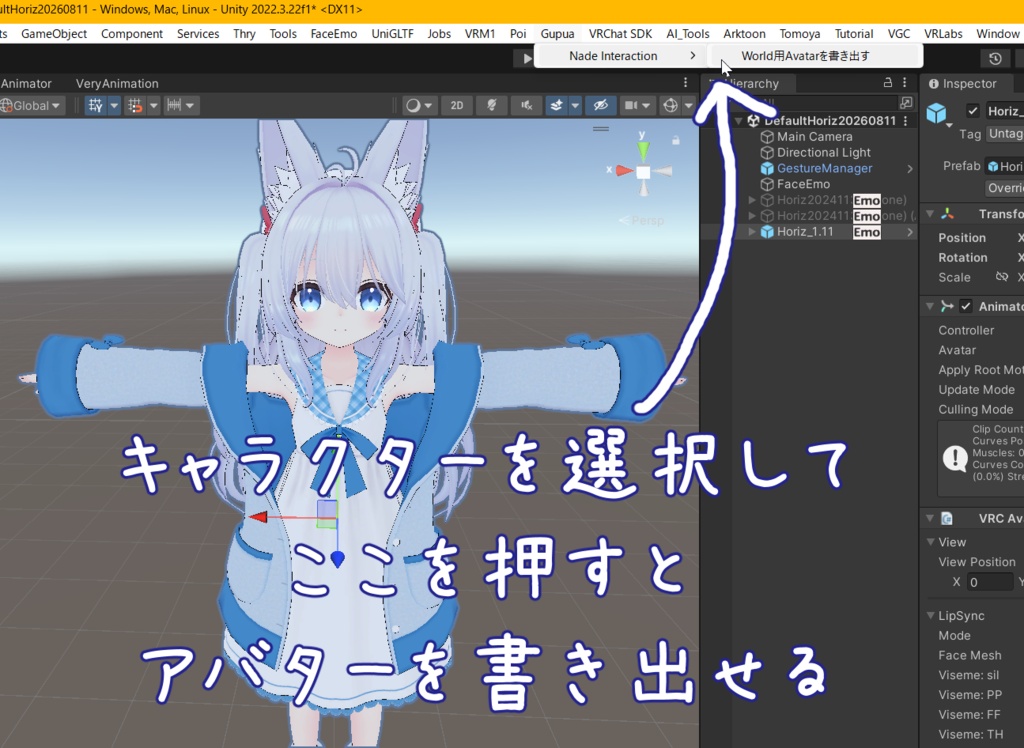Click the Persp projection label
The image size is (1024, 748).
[x=647, y=221]
